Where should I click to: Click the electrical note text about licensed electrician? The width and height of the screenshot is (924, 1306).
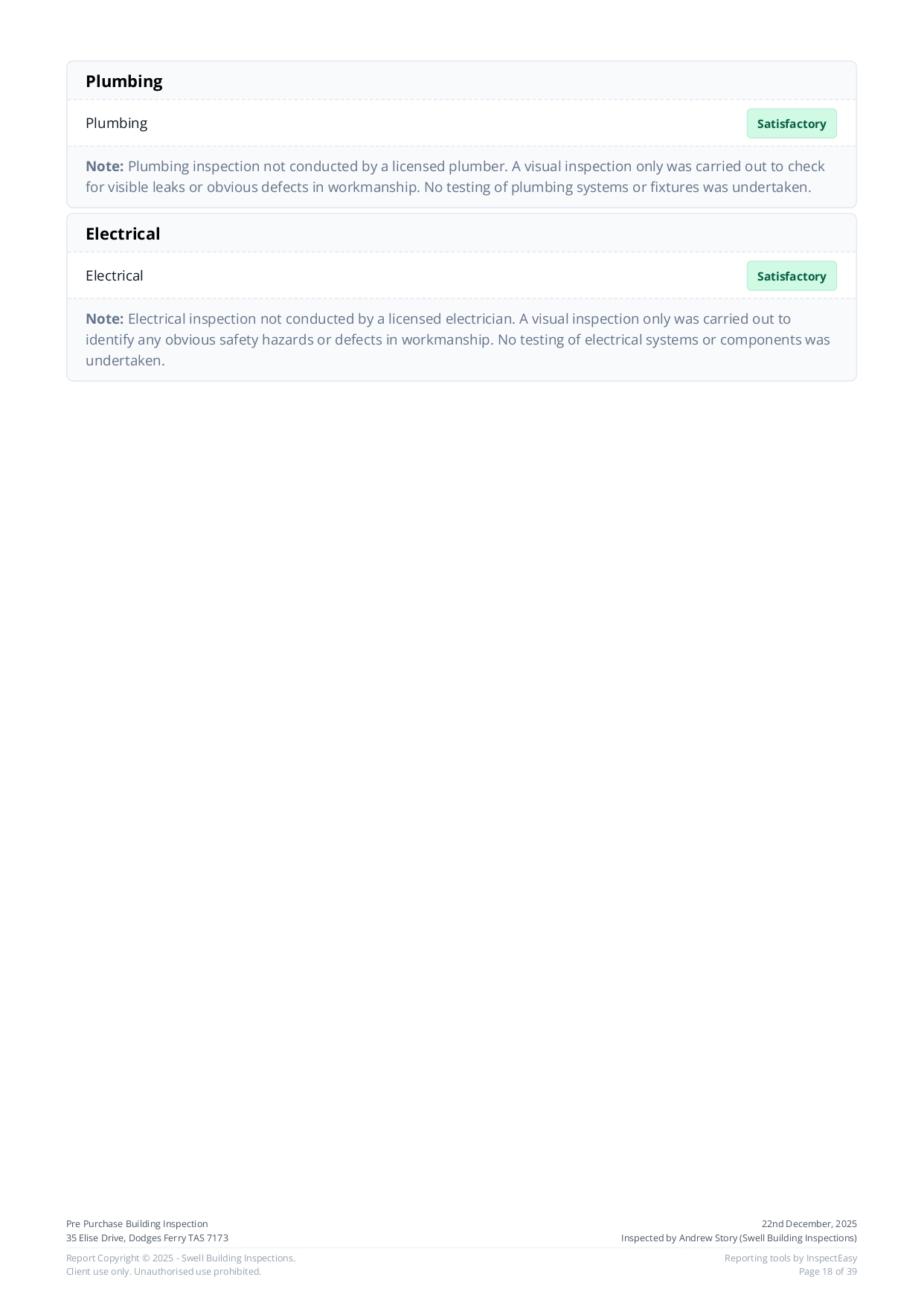click(459, 319)
